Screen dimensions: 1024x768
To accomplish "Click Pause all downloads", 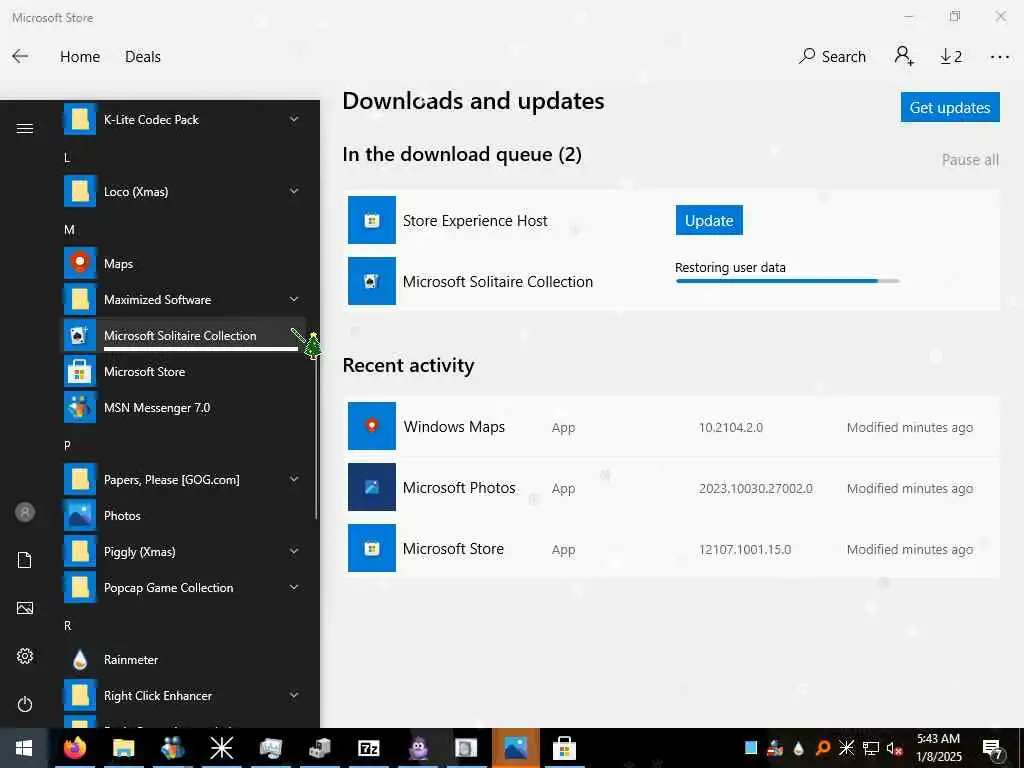I will click(x=970, y=160).
